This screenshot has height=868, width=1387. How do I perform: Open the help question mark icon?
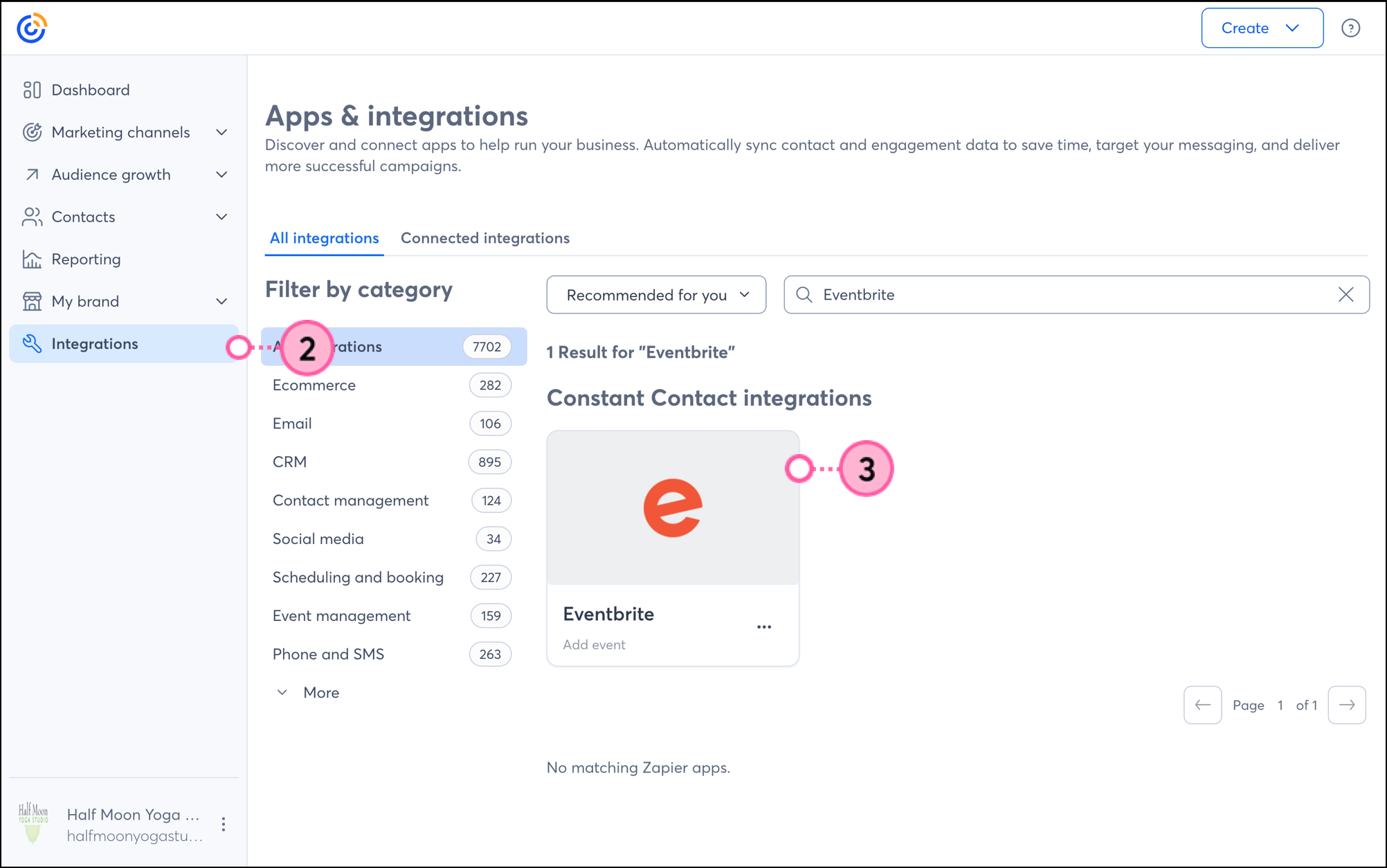tap(1350, 28)
